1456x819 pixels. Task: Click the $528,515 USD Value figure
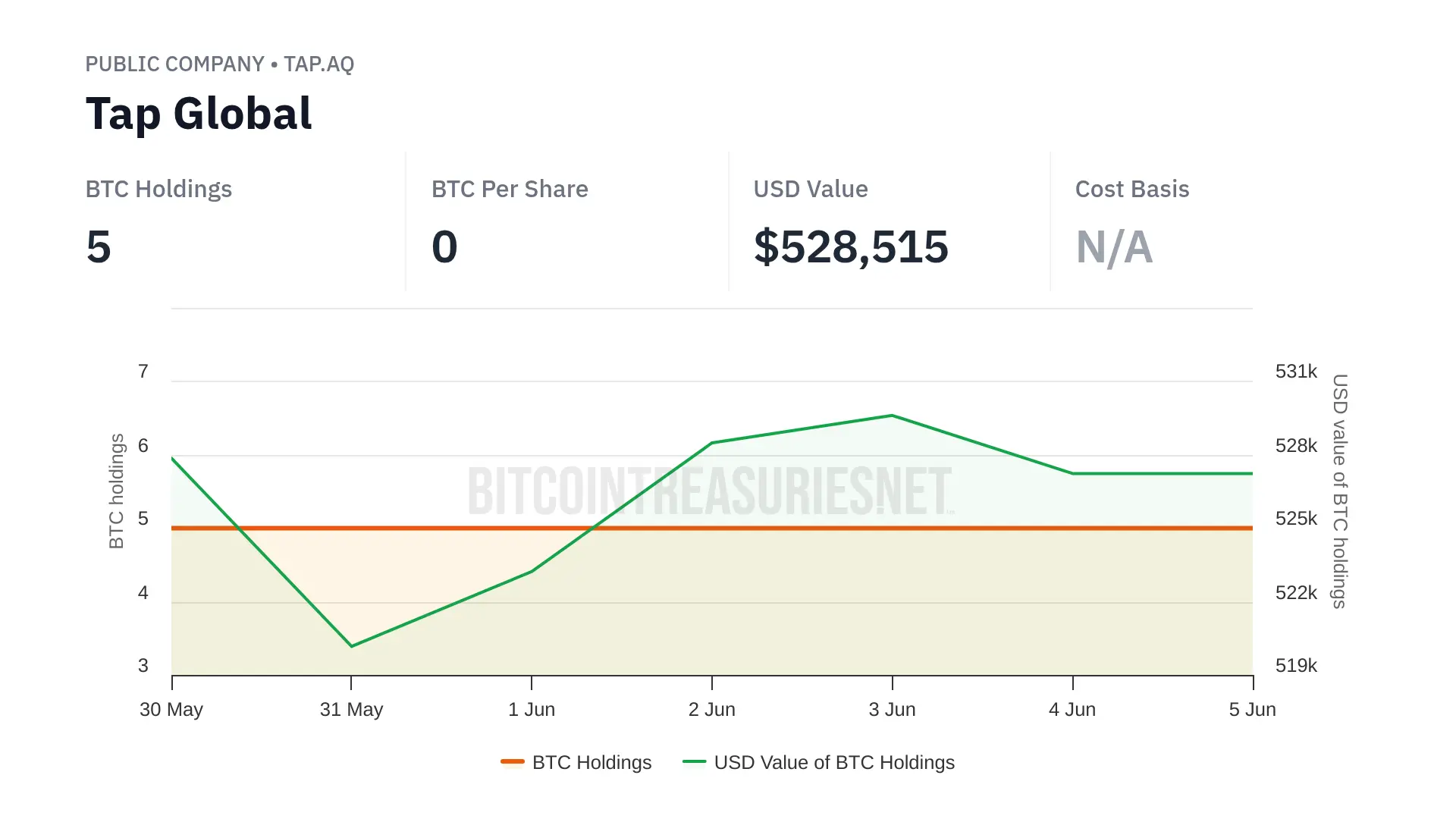pos(851,247)
